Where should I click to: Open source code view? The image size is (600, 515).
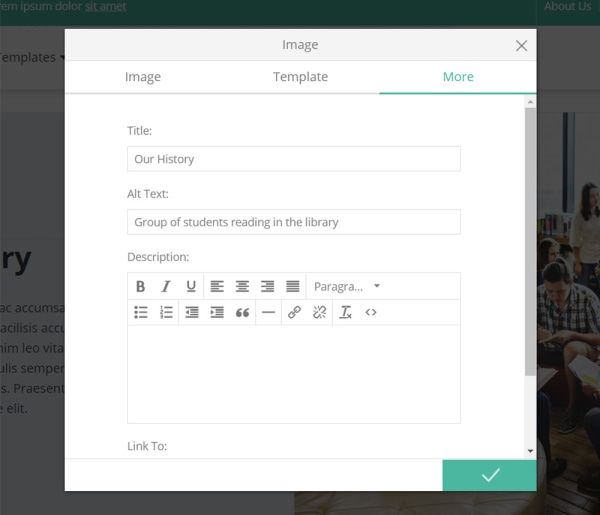click(x=371, y=312)
